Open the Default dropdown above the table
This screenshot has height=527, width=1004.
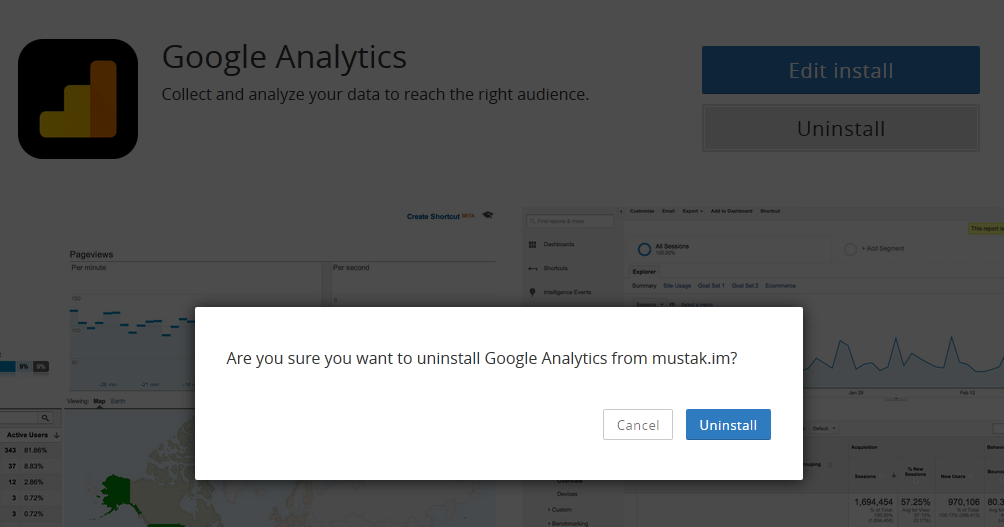pos(824,428)
